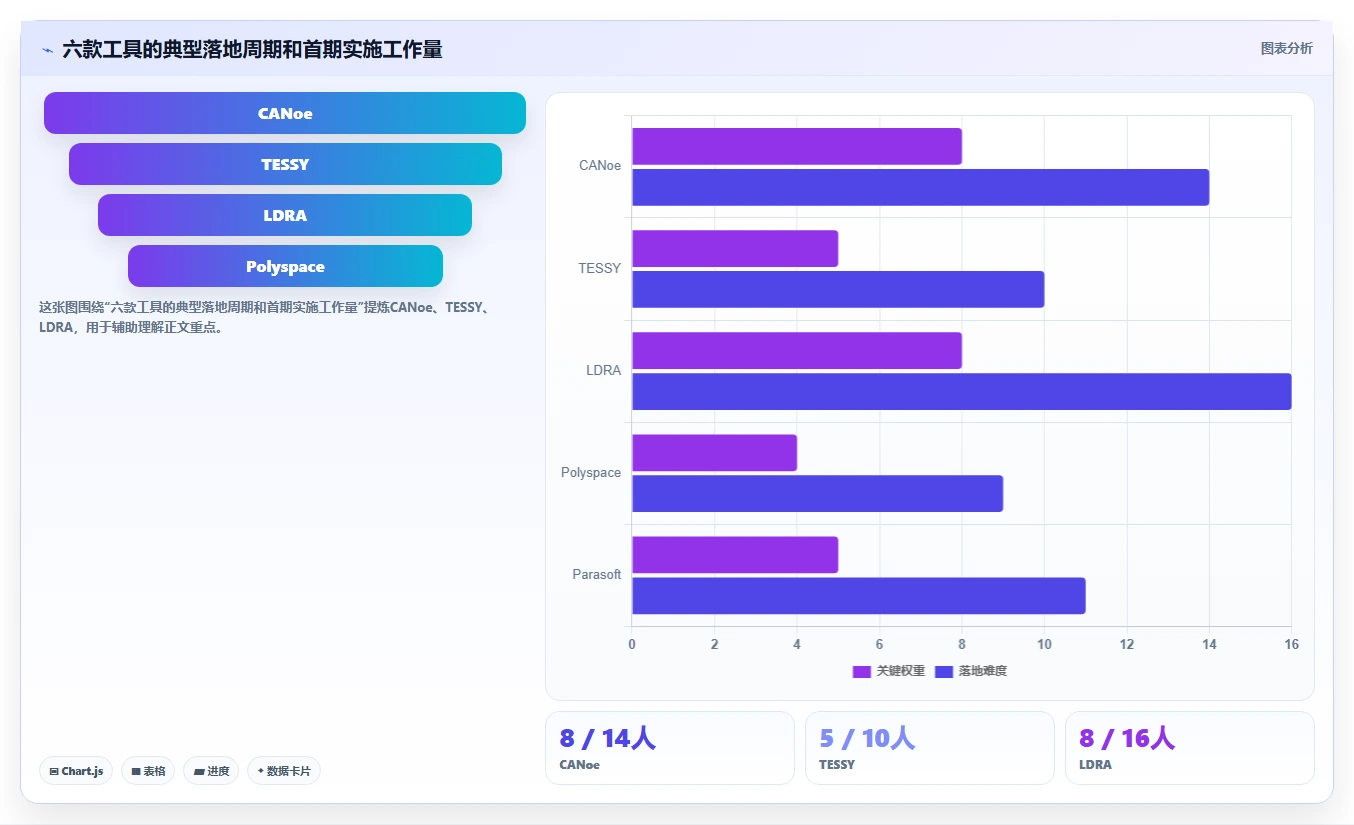This screenshot has width=1354, height=825.
Task: Click the Parasoft y-axis label
Action: 597,574
